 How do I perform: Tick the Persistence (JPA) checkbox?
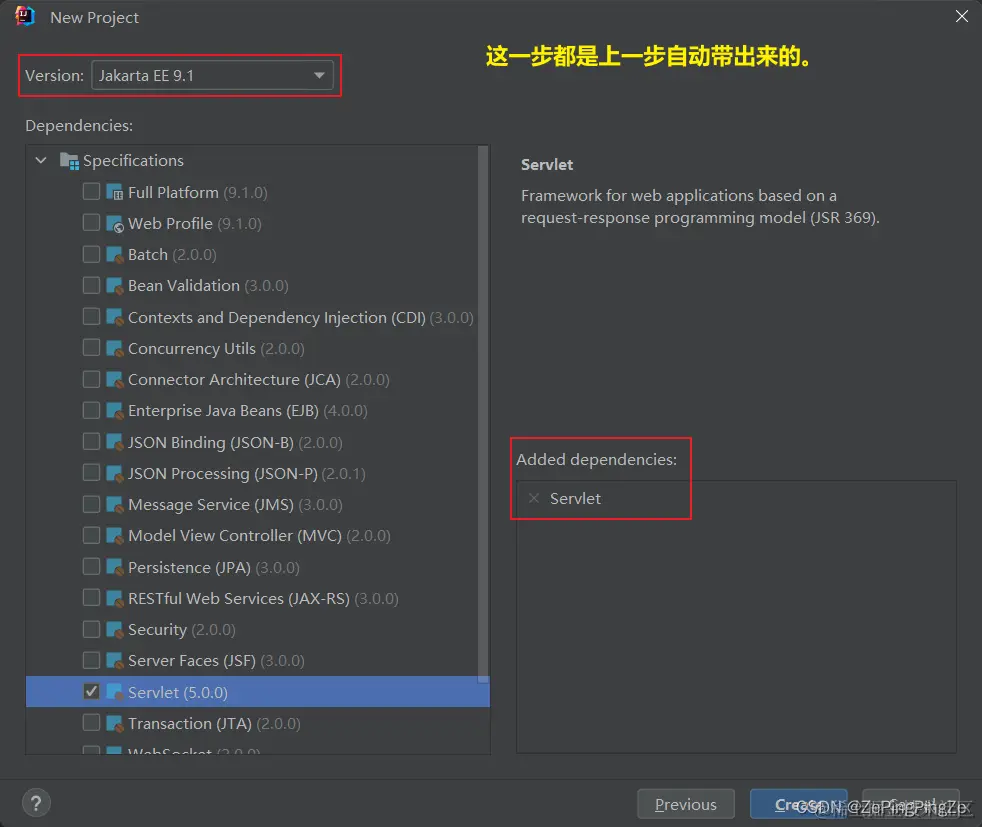pos(91,567)
